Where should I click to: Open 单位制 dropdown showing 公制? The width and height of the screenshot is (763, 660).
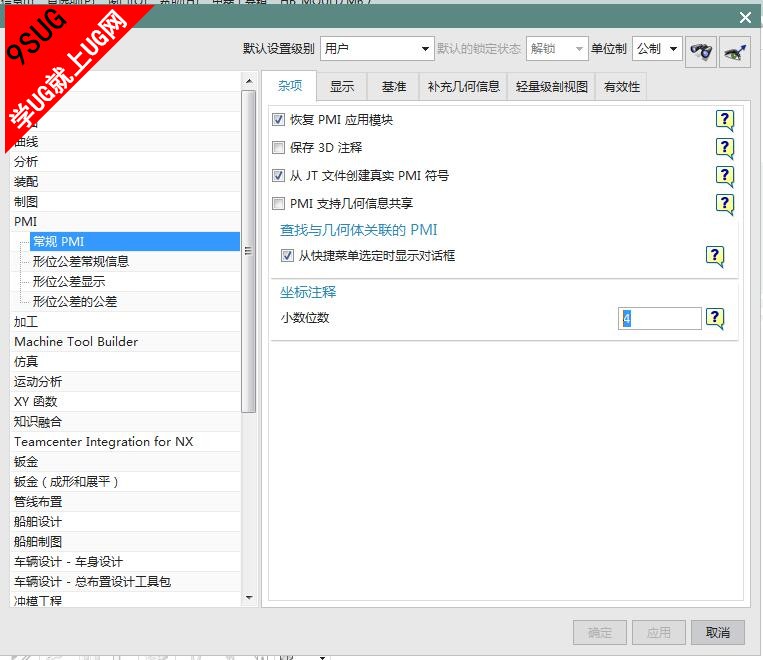tap(657, 49)
